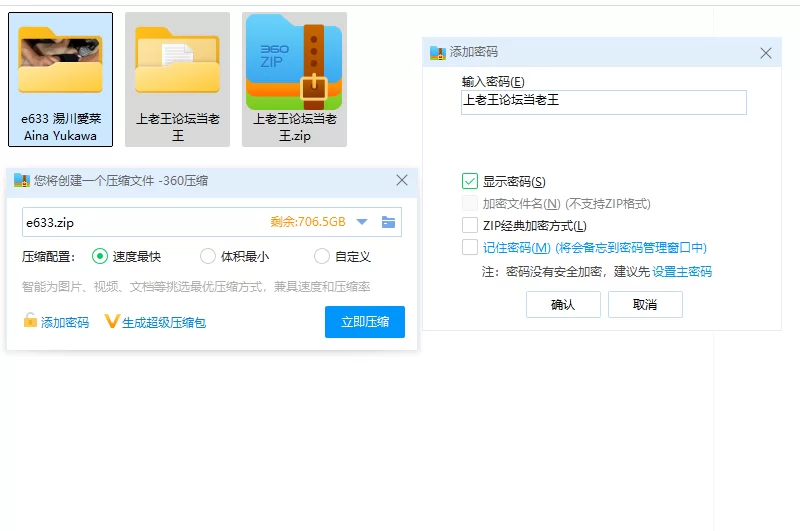
Task: Click the orange V super compression icon
Action: coord(112,321)
